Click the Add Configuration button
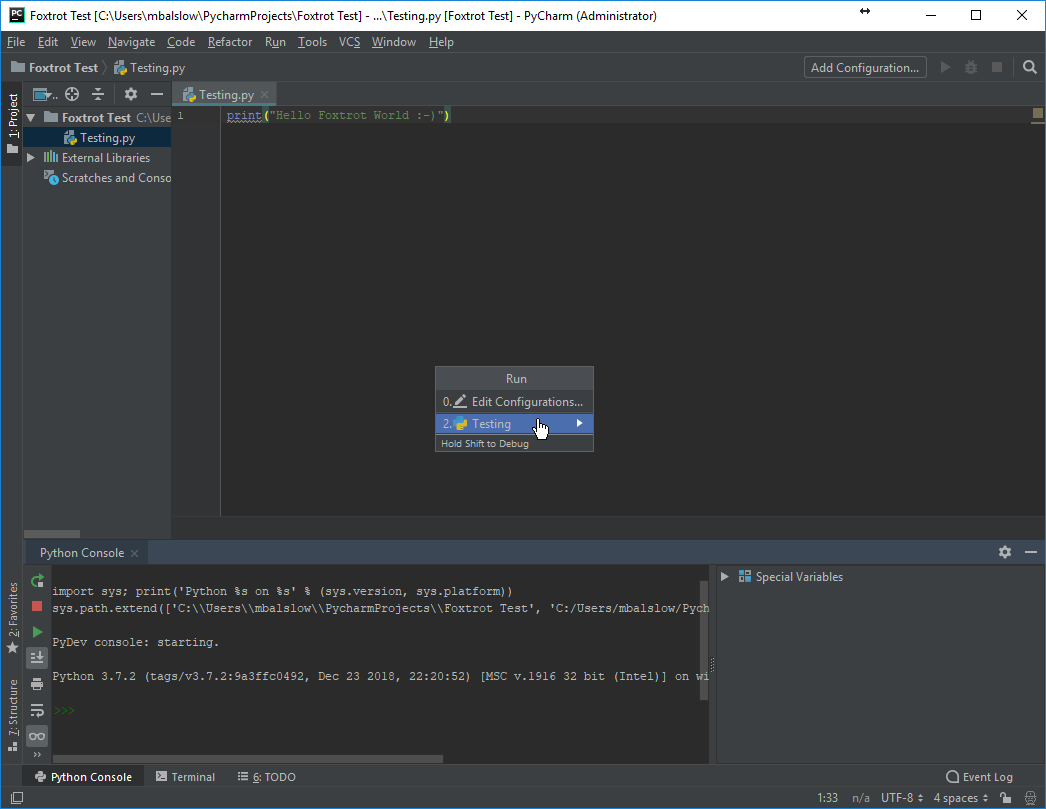 865,68
